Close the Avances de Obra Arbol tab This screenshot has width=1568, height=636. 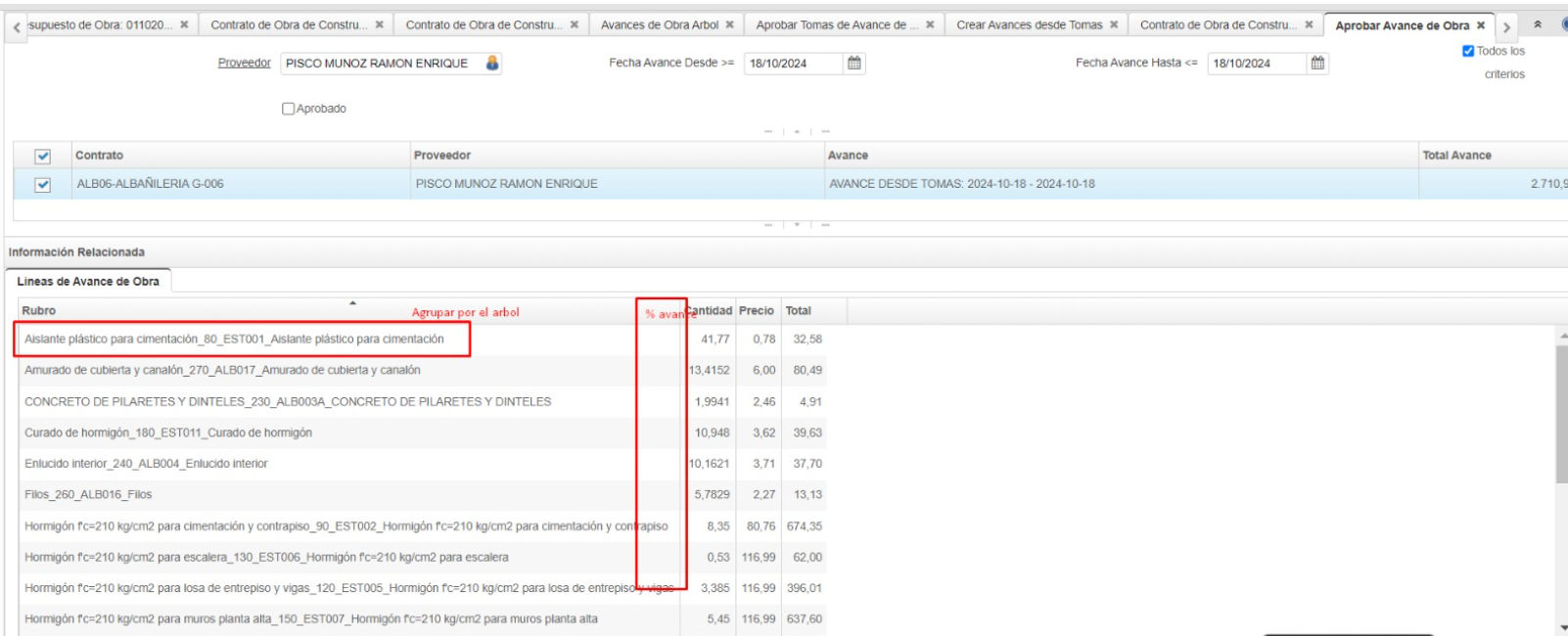[730, 24]
